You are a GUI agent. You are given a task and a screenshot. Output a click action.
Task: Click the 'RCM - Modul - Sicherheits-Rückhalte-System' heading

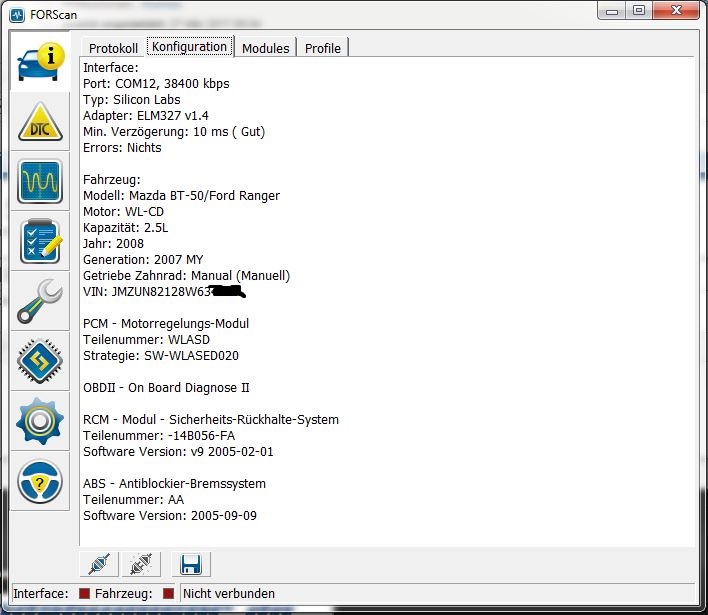click(x=211, y=419)
